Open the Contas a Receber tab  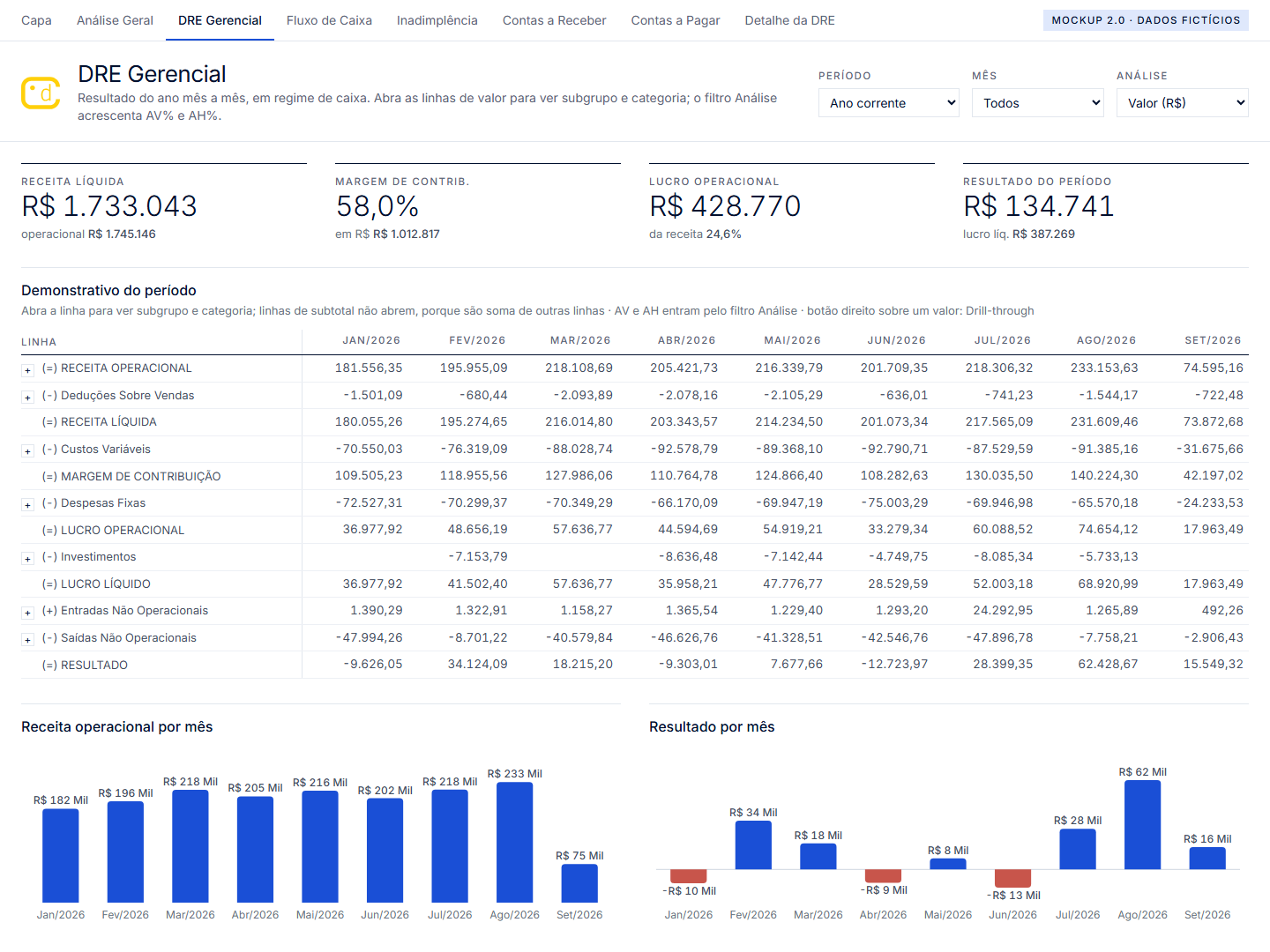point(555,20)
